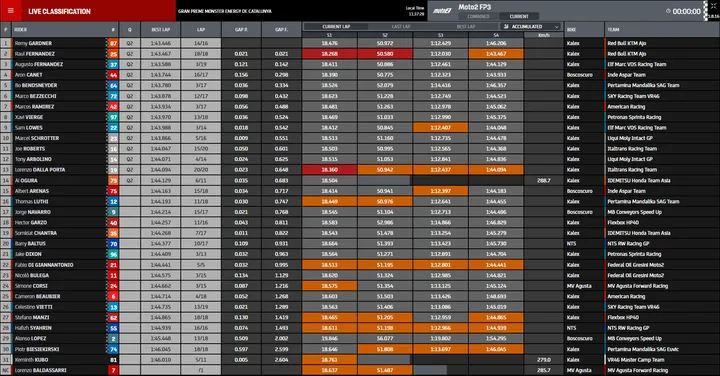The width and height of the screenshot is (720, 376).
Task: Click orange S3 time in Sam Lowes row
Action: click(x=440, y=128)
